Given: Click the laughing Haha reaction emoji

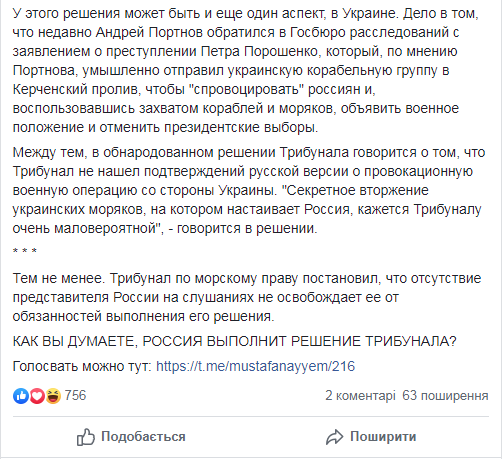Looking at the screenshot, I should coord(53,396).
